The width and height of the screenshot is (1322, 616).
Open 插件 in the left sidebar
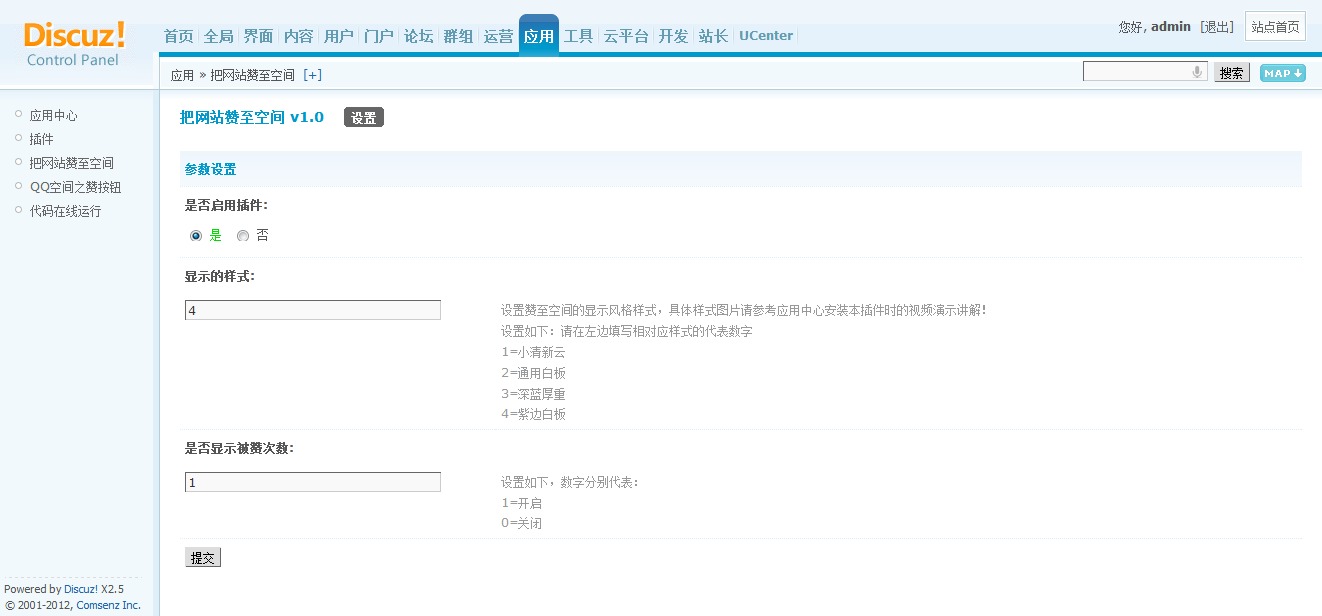pyautogui.click(x=41, y=139)
